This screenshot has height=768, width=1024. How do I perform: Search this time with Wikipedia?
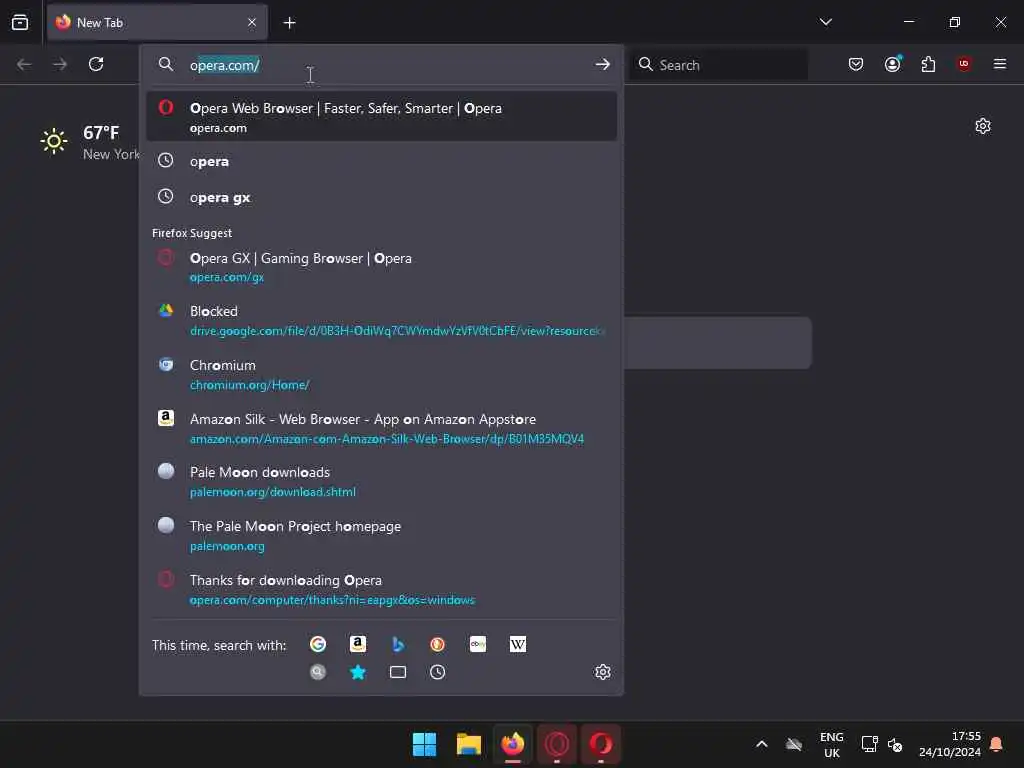pos(518,645)
